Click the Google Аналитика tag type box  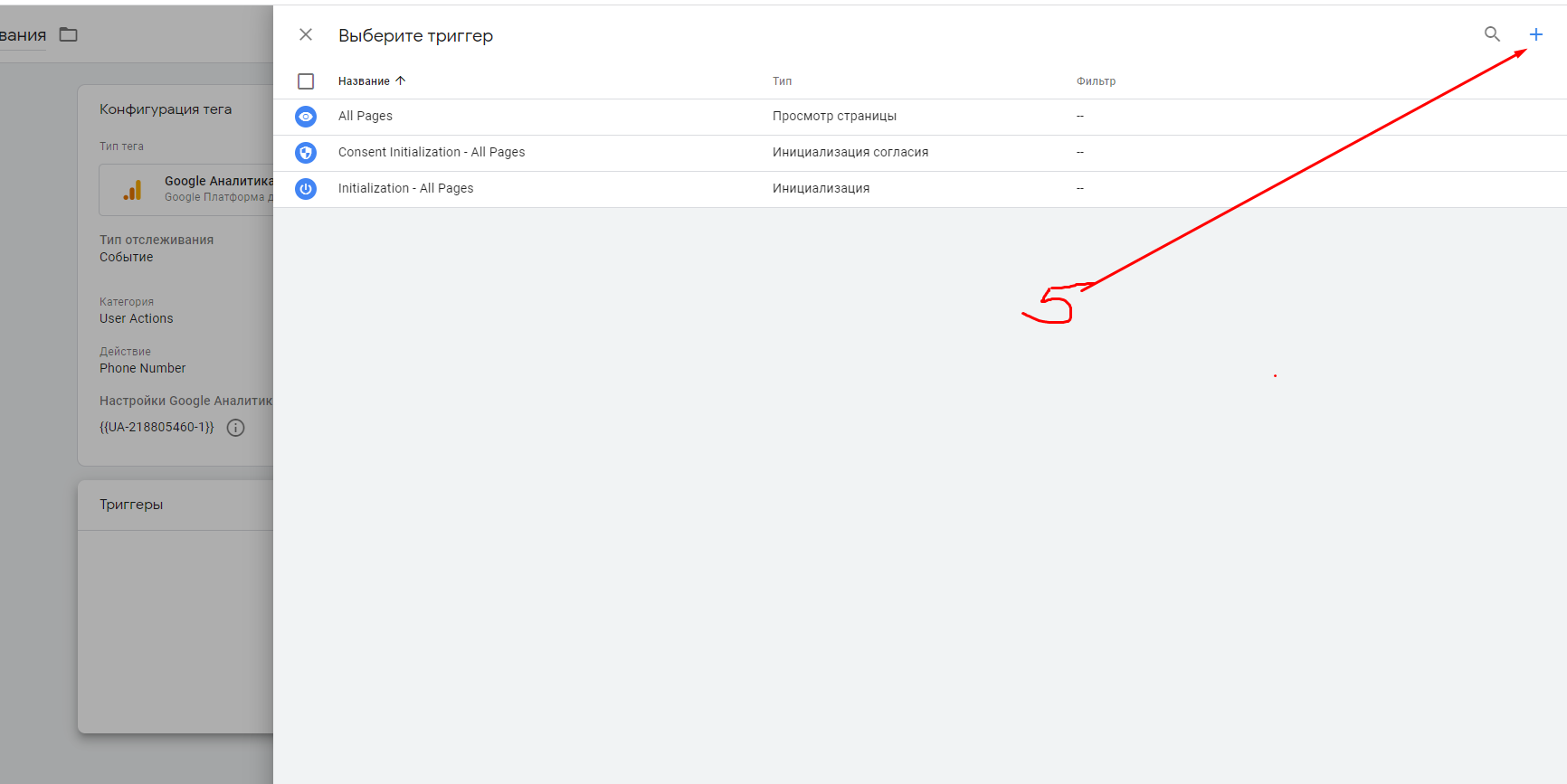point(186,190)
